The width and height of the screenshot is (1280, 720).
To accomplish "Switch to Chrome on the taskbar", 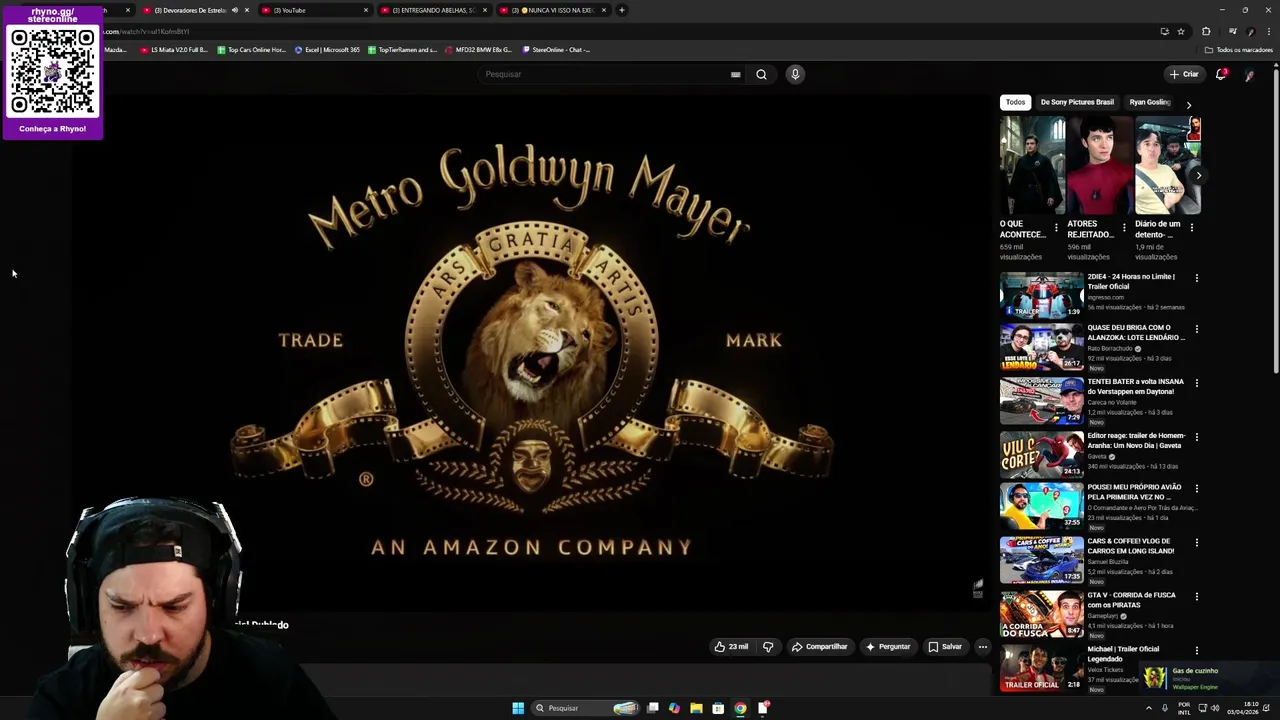I will 740,708.
